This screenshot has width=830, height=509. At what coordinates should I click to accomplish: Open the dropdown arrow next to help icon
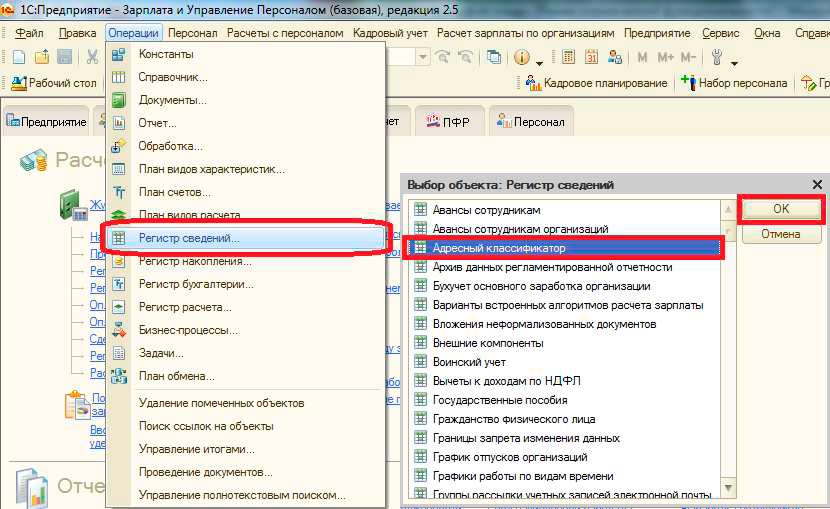coord(540,59)
